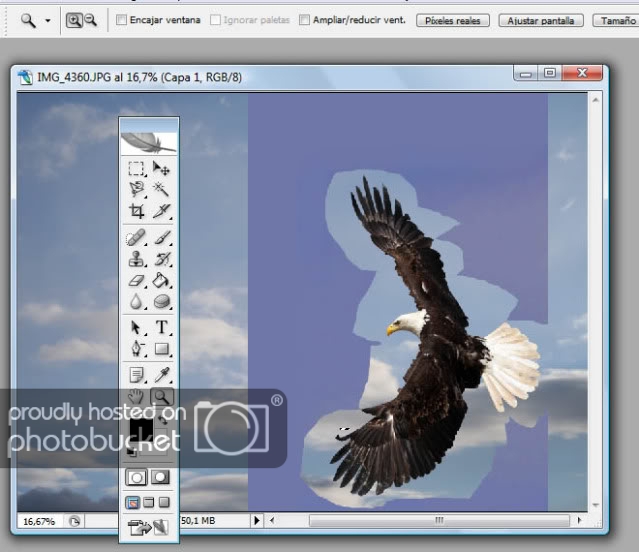639x552 pixels.
Task: Select the Move tool
Action: (161, 169)
